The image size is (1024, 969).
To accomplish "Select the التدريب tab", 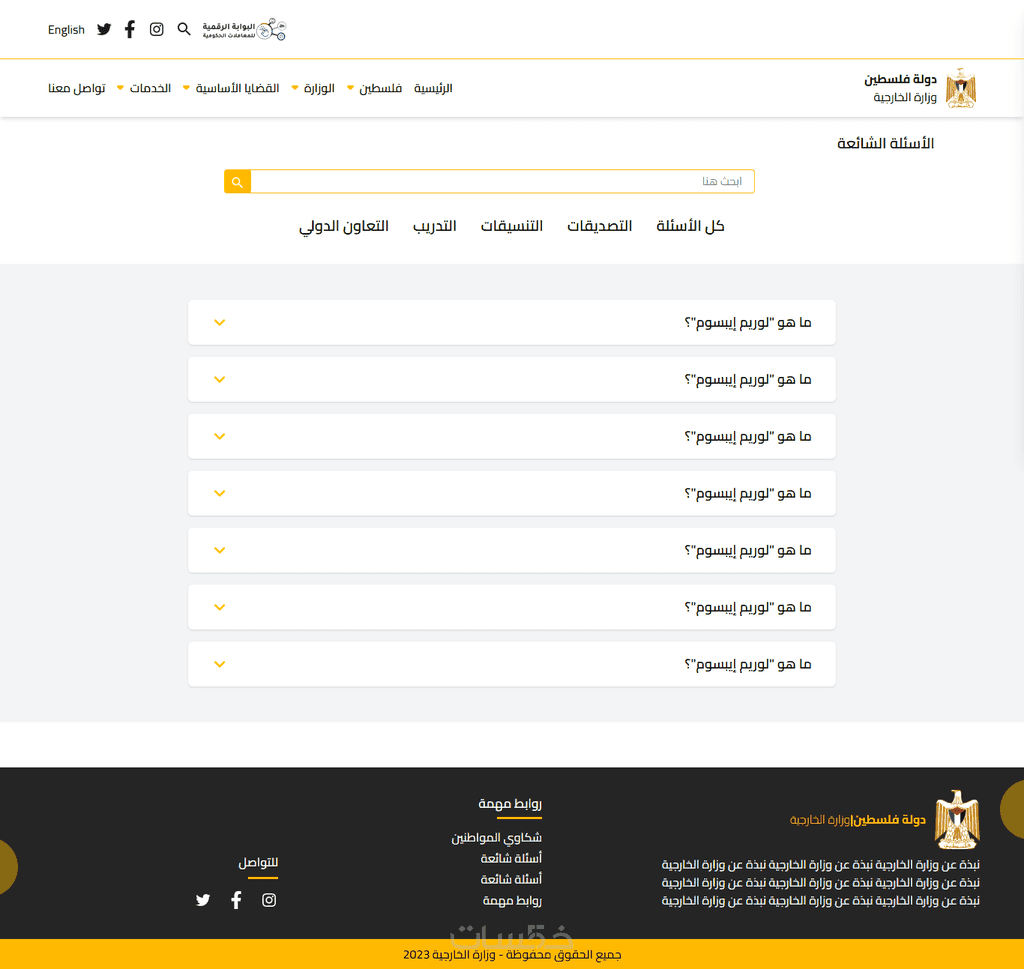I will click(x=435, y=226).
